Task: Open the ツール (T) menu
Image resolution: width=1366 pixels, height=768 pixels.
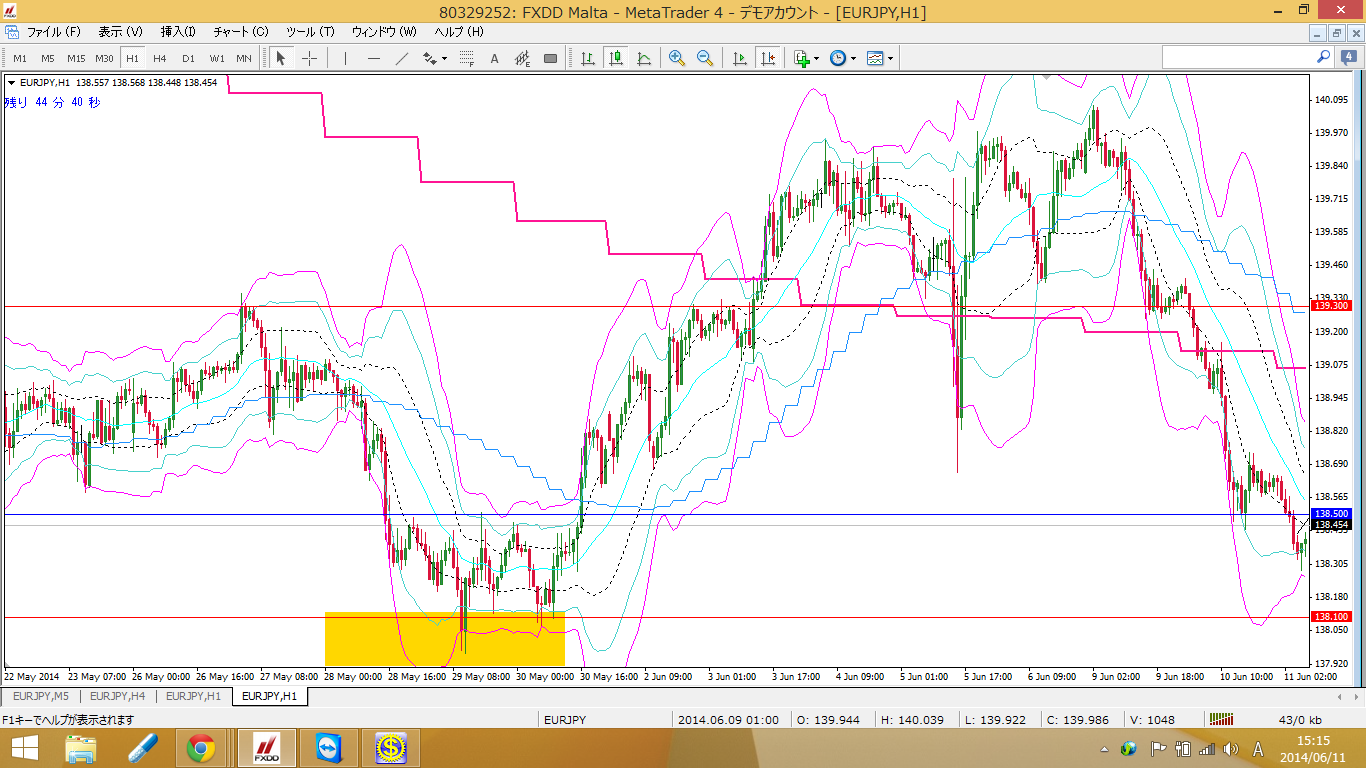Action: coord(310,32)
